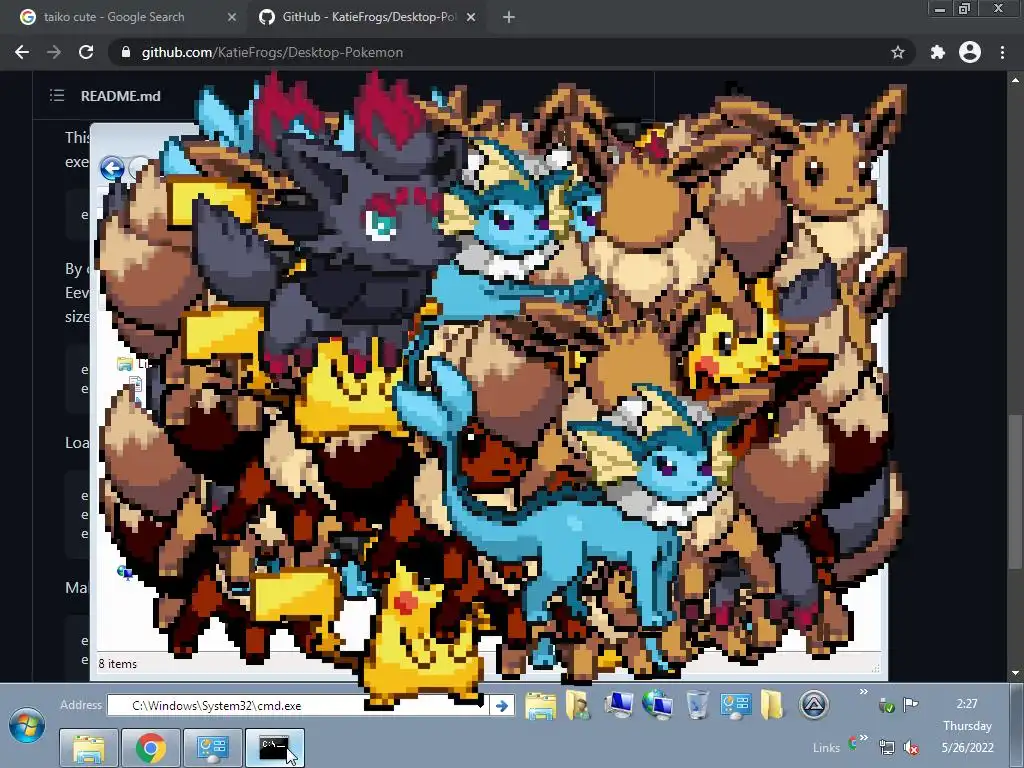Open a new Chrome tab

[x=509, y=18]
